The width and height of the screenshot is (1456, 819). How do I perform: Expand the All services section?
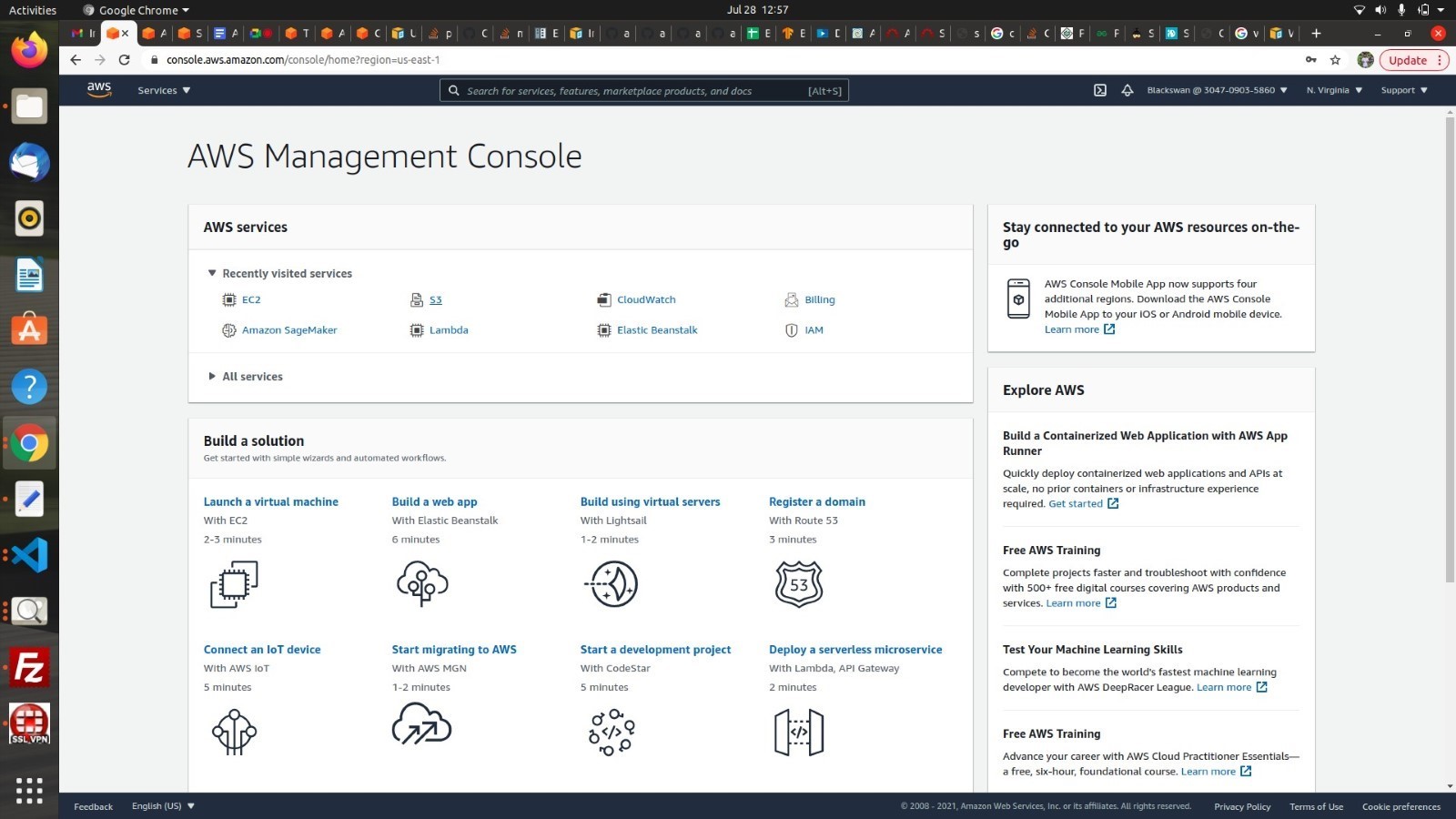pyautogui.click(x=245, y=376)
